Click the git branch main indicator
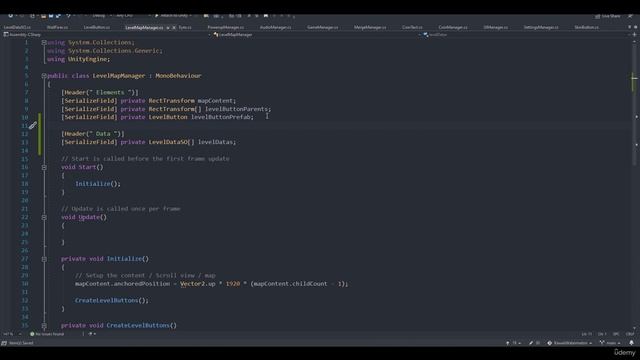 tap(609, 343)
